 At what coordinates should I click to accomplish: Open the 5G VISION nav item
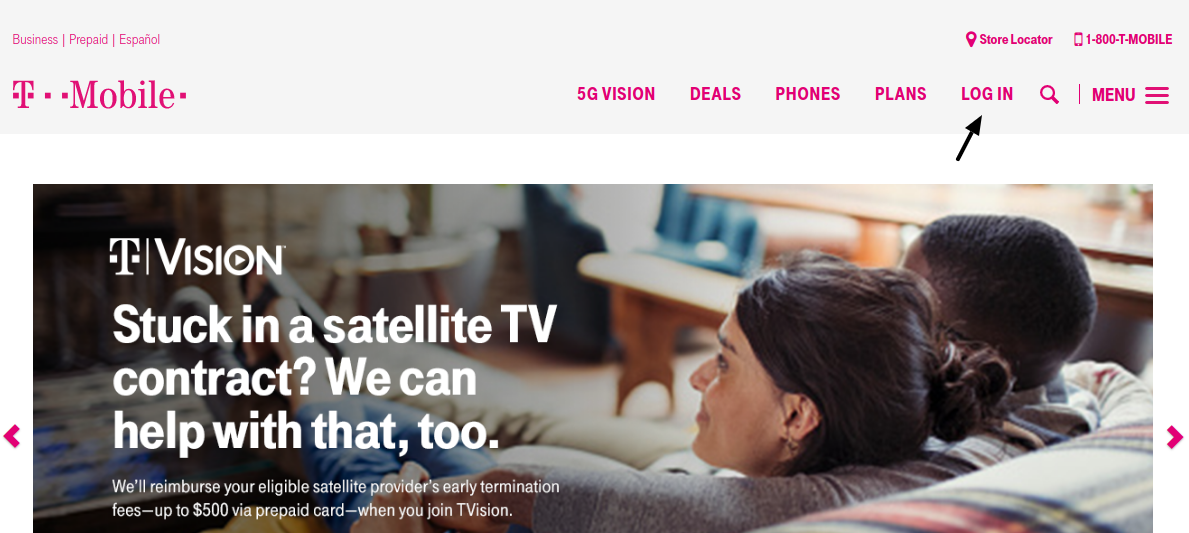pyautogui.click(x=616, y=95)
